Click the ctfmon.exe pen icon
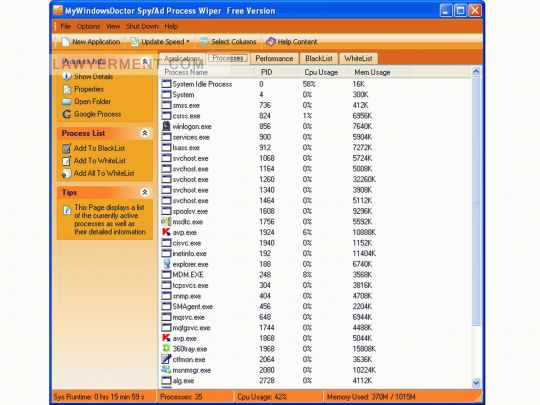 166,359
